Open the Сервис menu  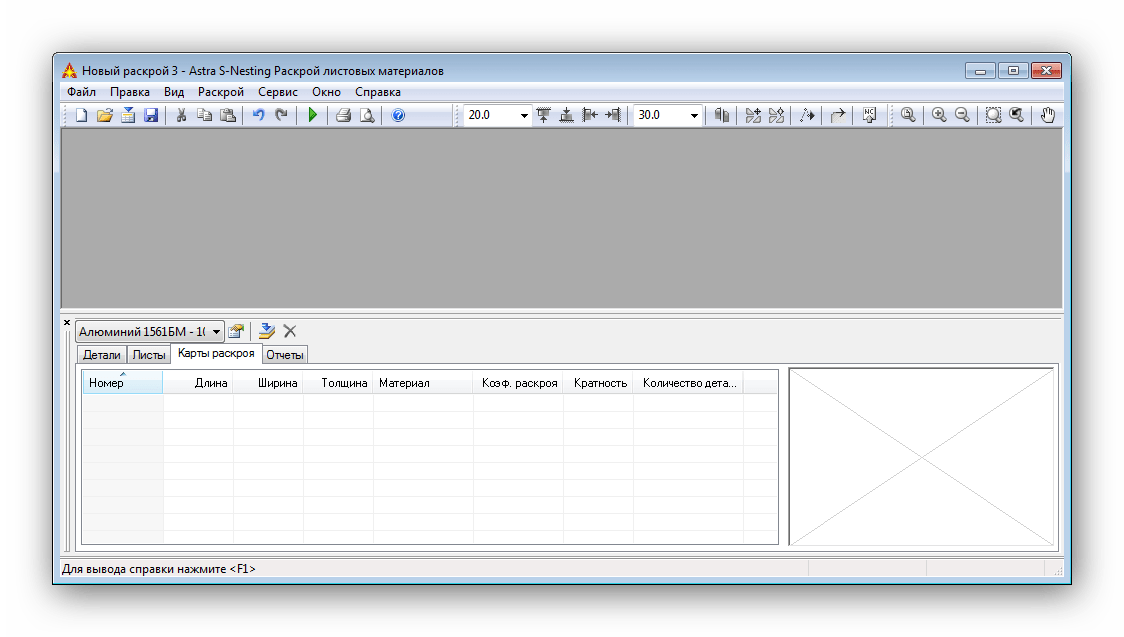[277, 92]
